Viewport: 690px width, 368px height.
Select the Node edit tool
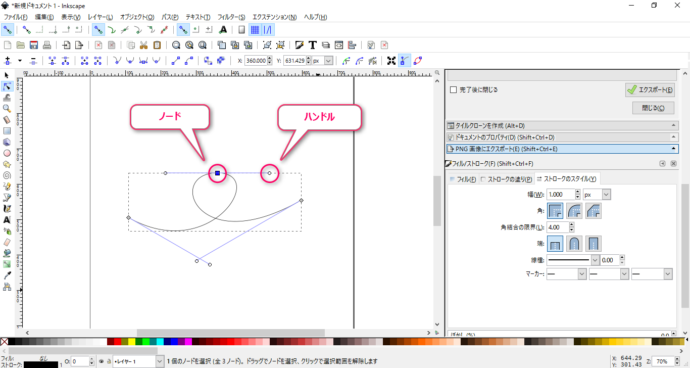[x=7, y=86]
